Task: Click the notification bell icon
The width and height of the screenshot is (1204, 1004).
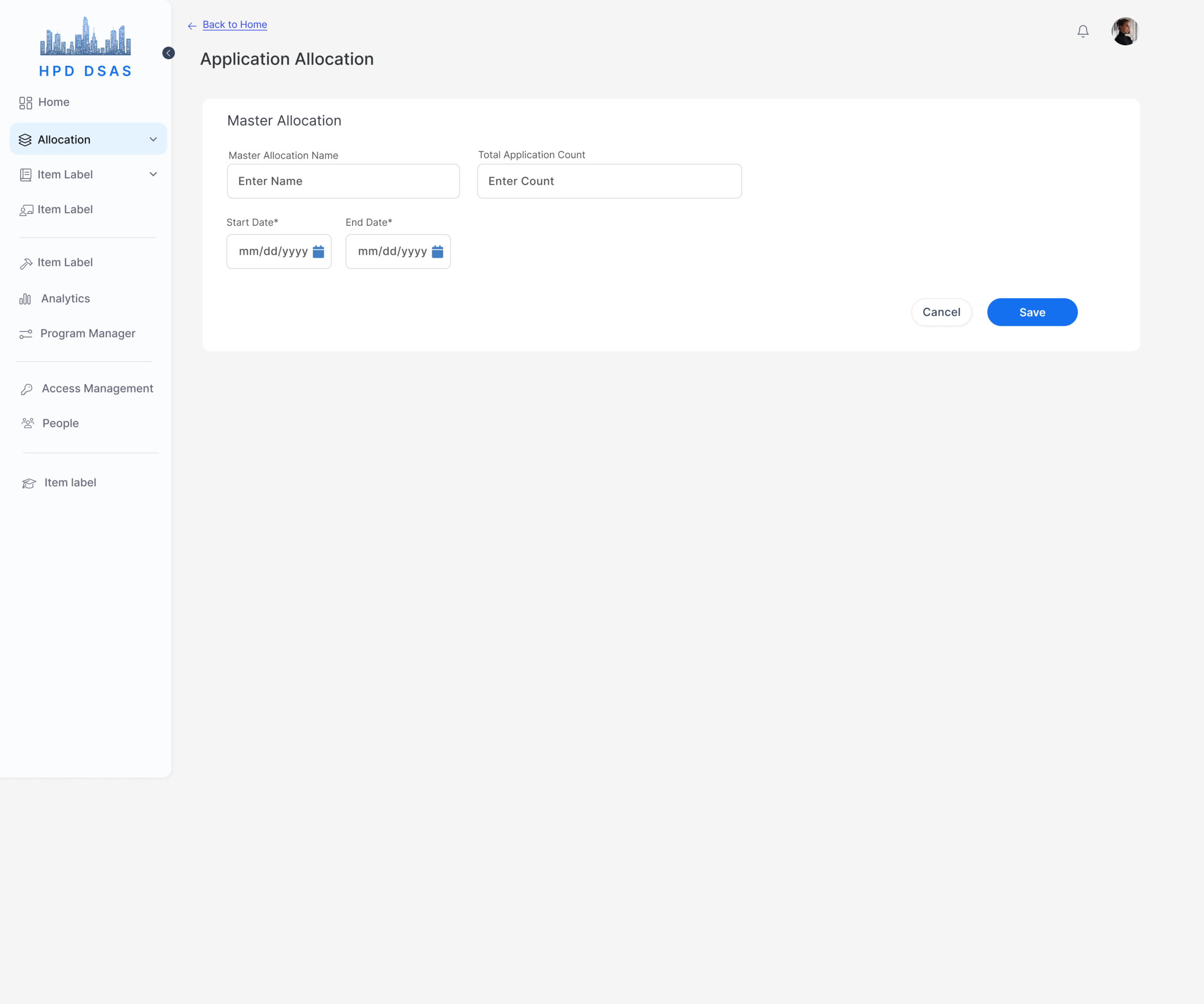Action: point(1083,31)
